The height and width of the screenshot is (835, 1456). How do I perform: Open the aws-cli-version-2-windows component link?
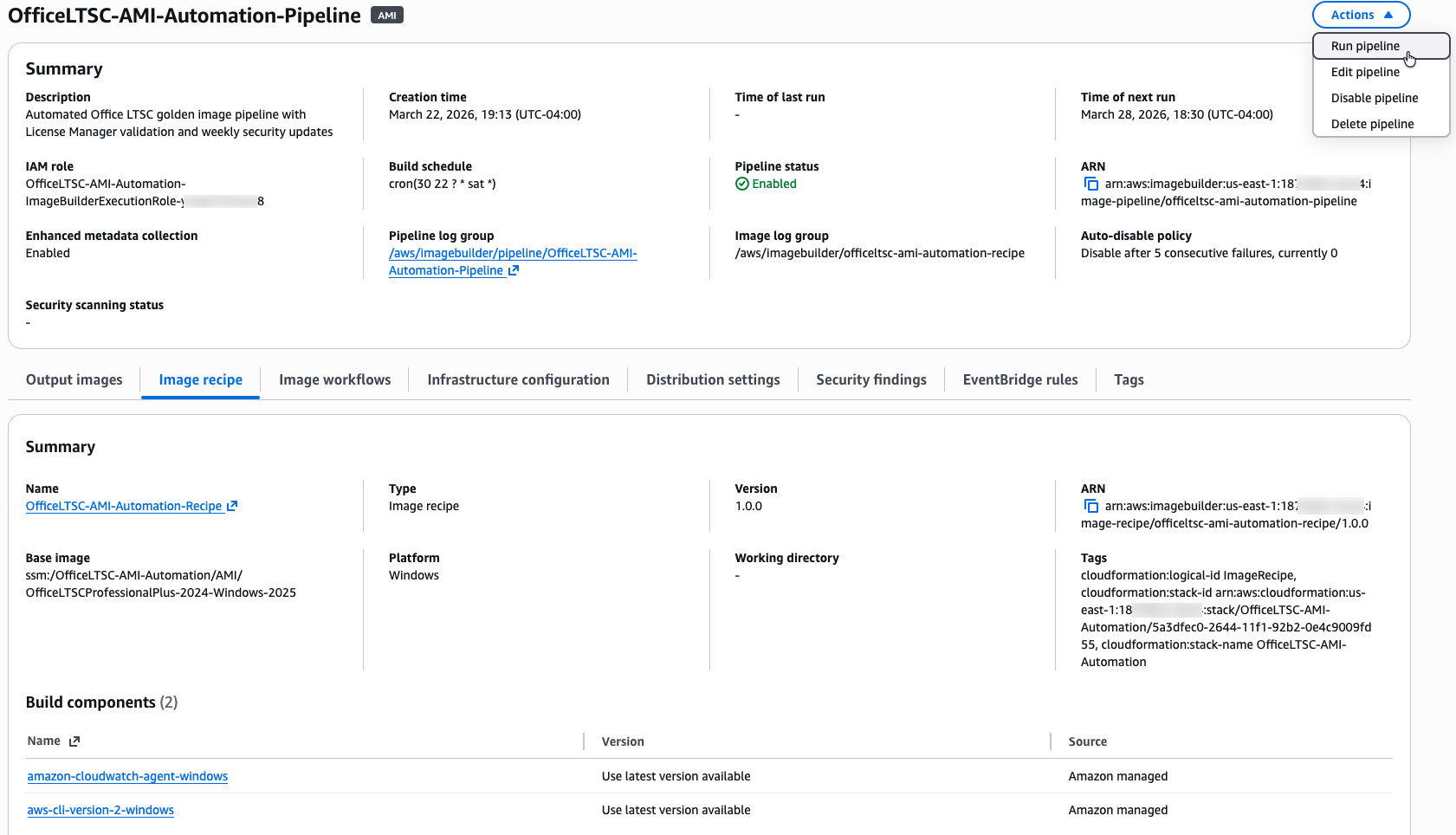(x=100, y=810)
